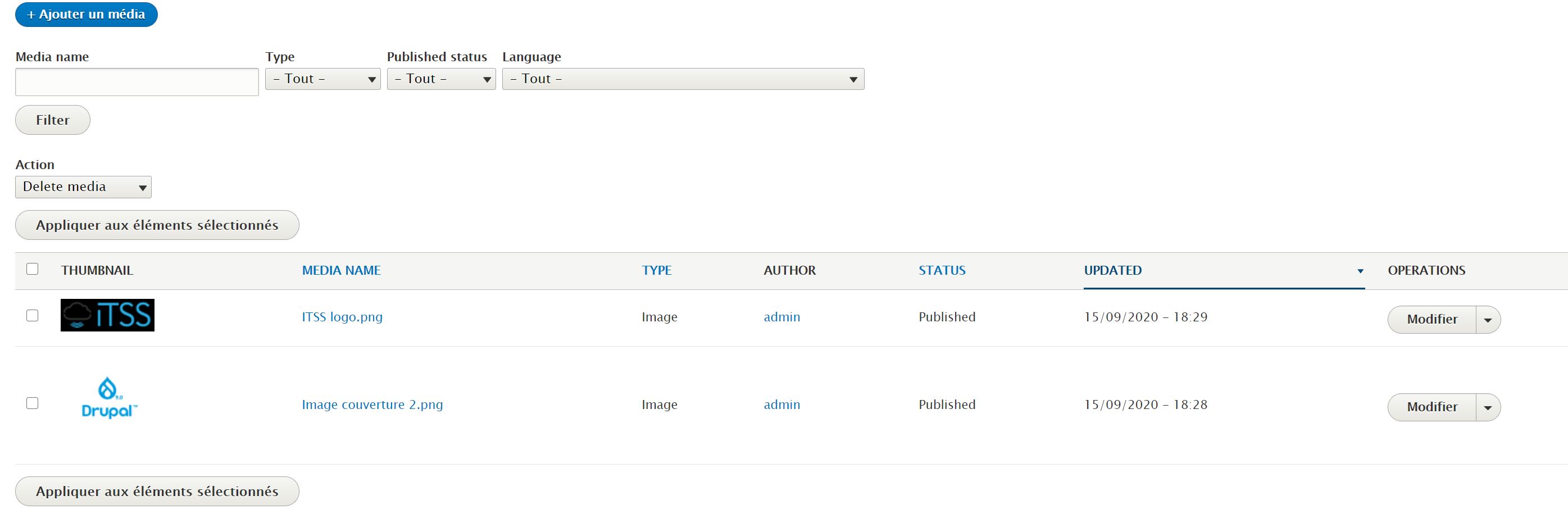1568x518 pixels.
Task: Open the ITSS logo thumbnail image
Action: [x=107, y=315]
